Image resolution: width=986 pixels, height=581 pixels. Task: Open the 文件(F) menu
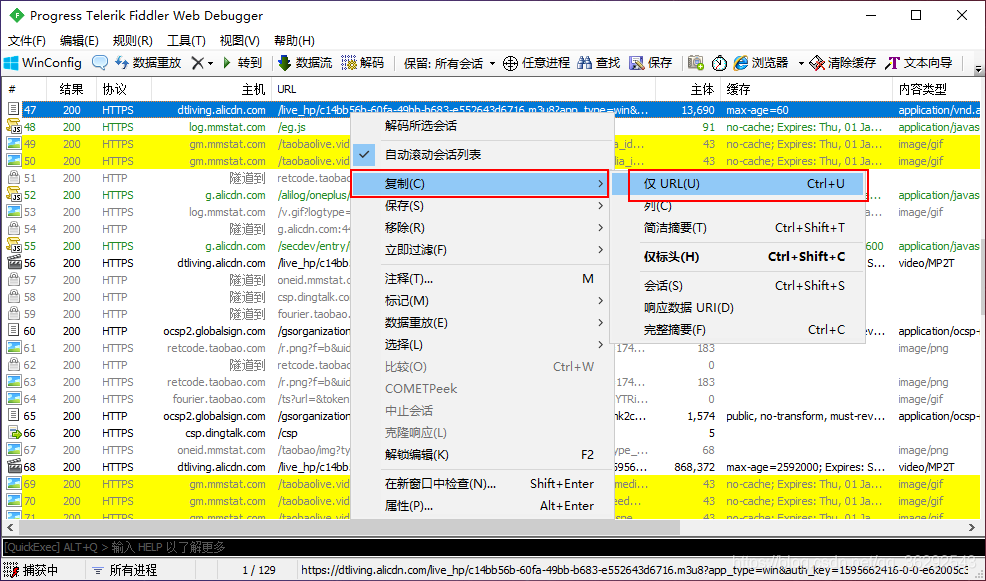pyautogui.click(x=26, y=40)
